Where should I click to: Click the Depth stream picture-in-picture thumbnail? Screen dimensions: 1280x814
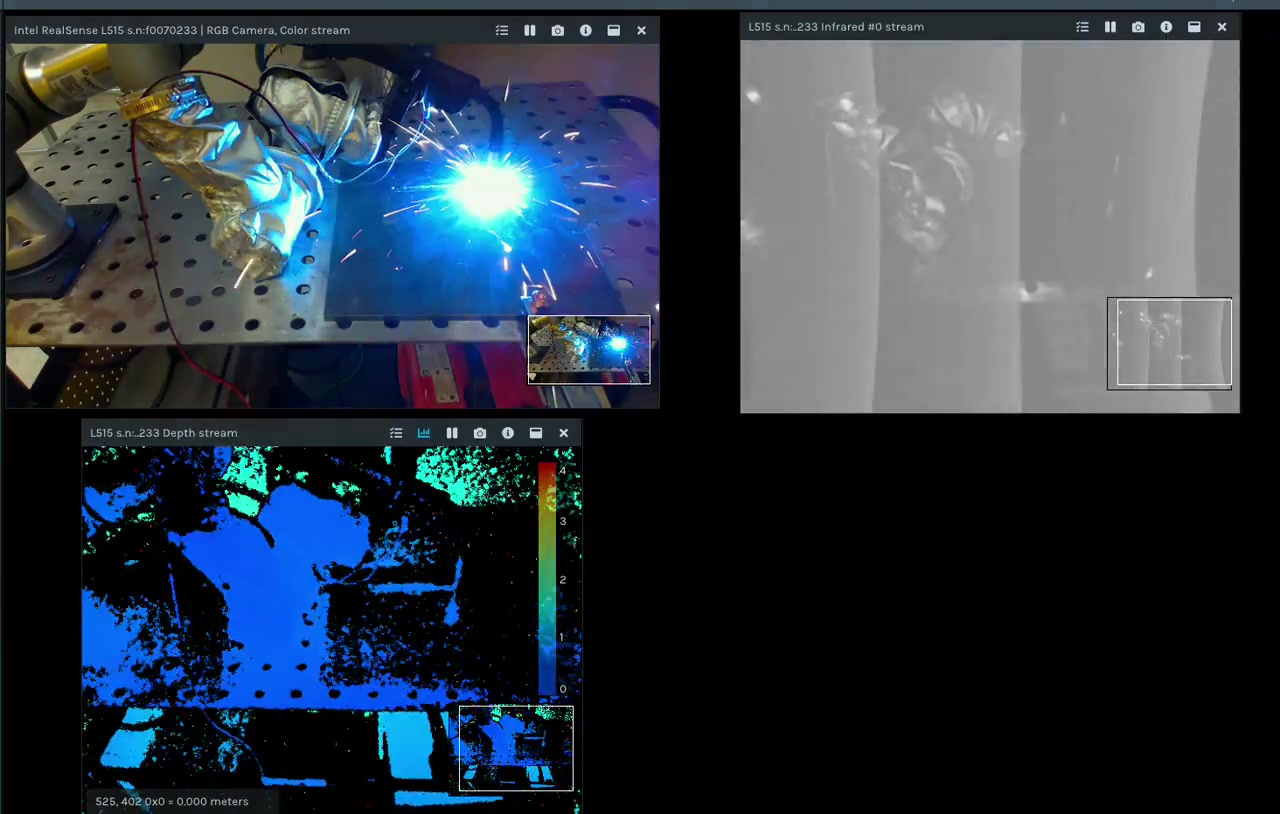(x=516, y=748)
